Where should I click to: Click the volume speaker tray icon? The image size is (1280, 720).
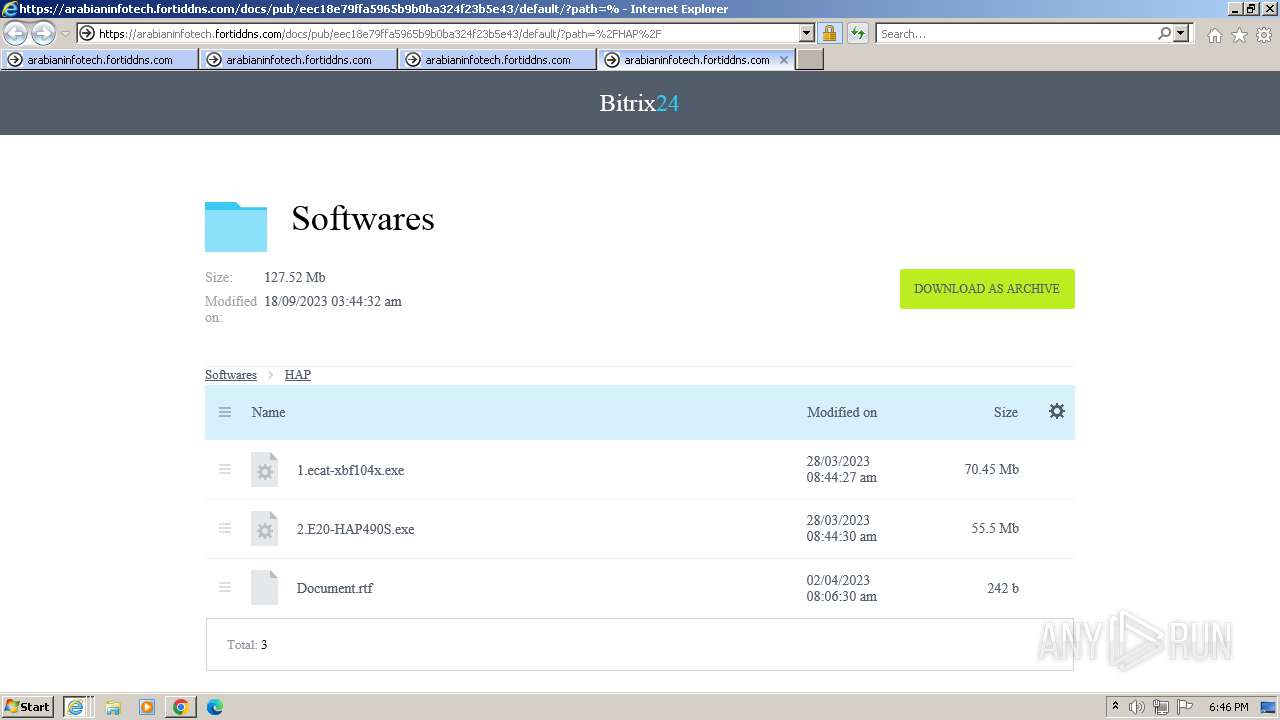pyautogui.click(x=1137, y=707)
